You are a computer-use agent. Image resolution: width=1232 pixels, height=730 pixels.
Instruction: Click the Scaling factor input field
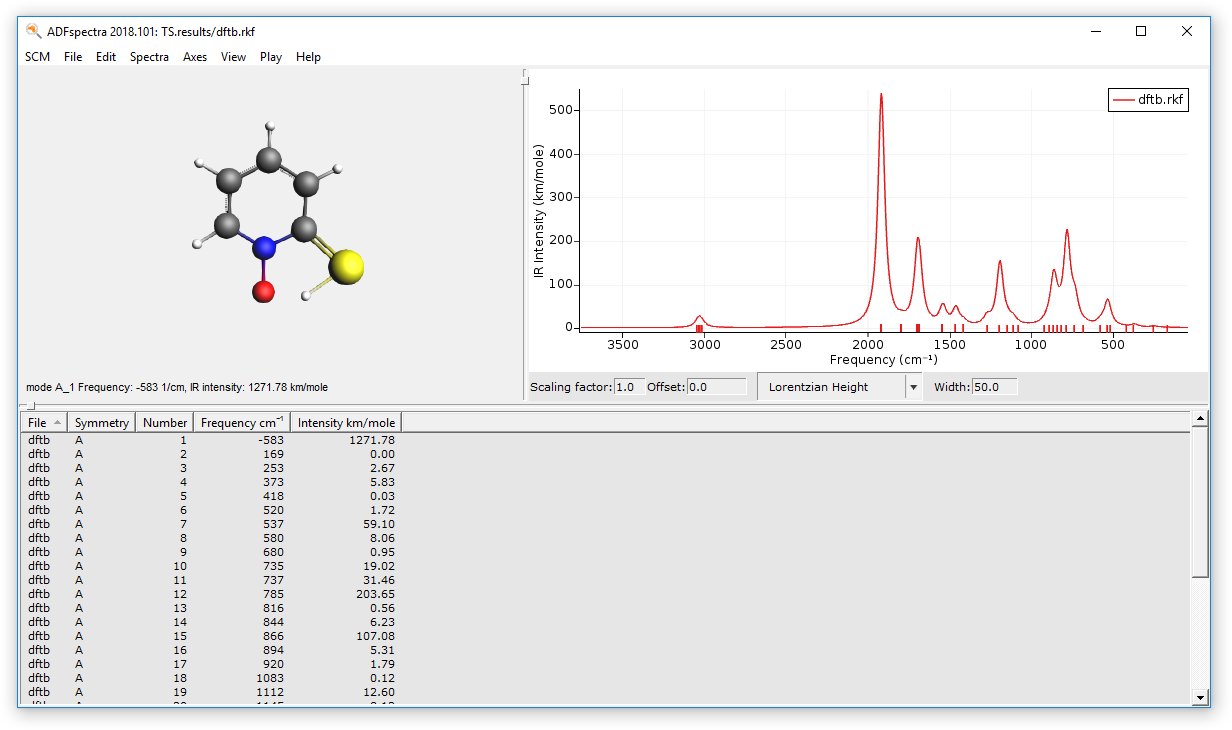[x=629, y=387]
